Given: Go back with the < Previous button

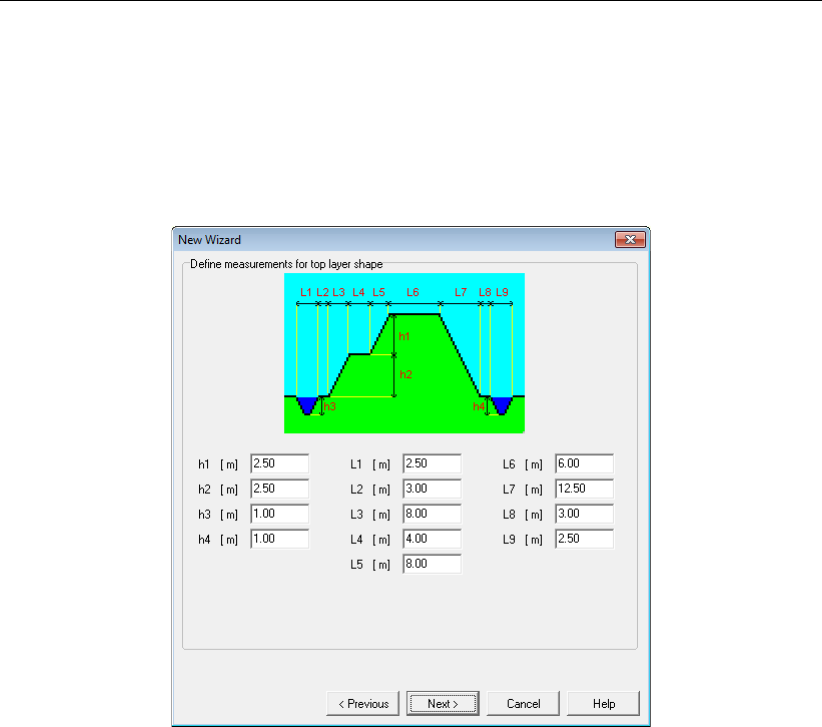Looking at the screenshot, I should click(x=363, y=703).
